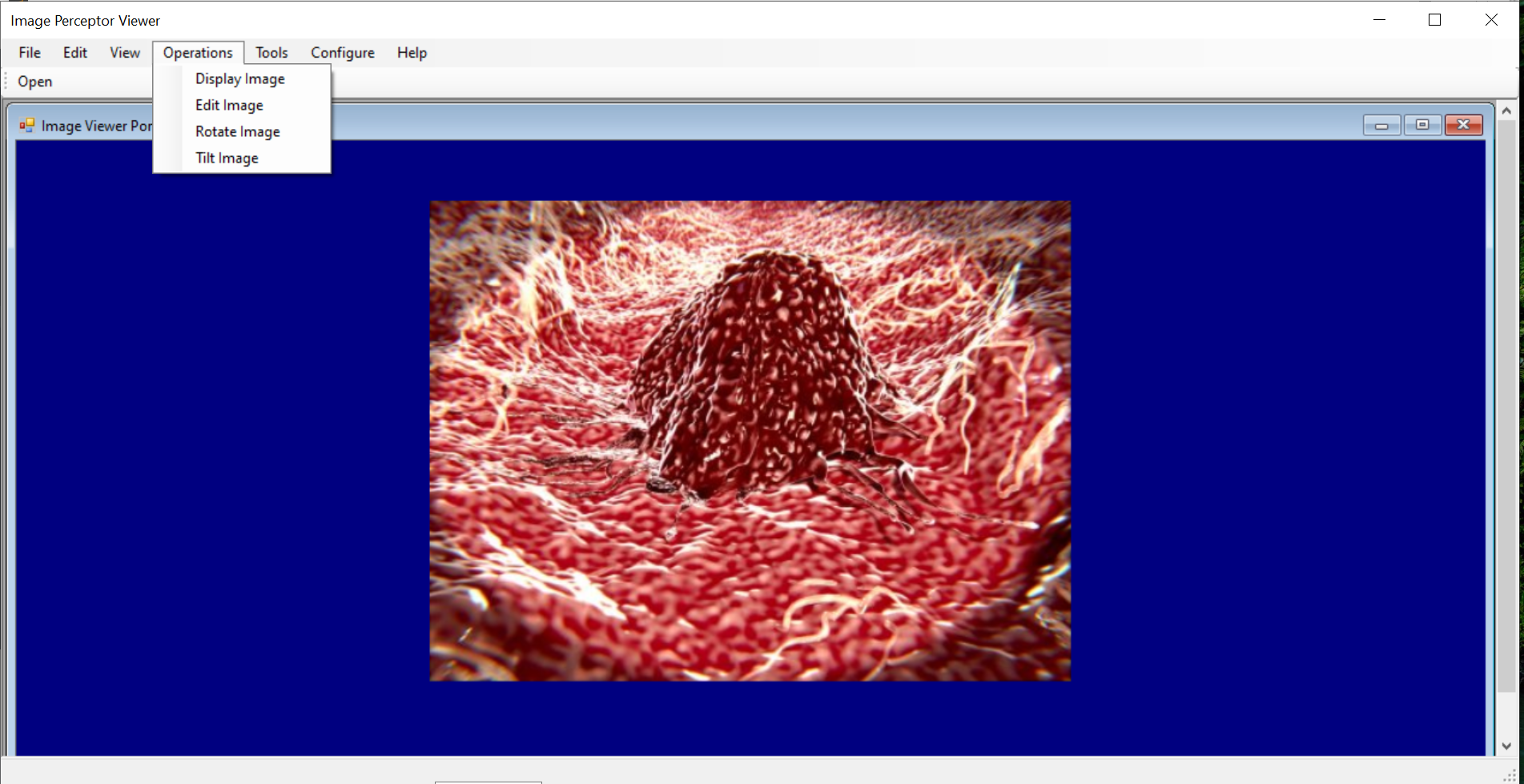Click the Image Viewer Portal window icon
1524x784 pixels.
[x=27, y=126]
